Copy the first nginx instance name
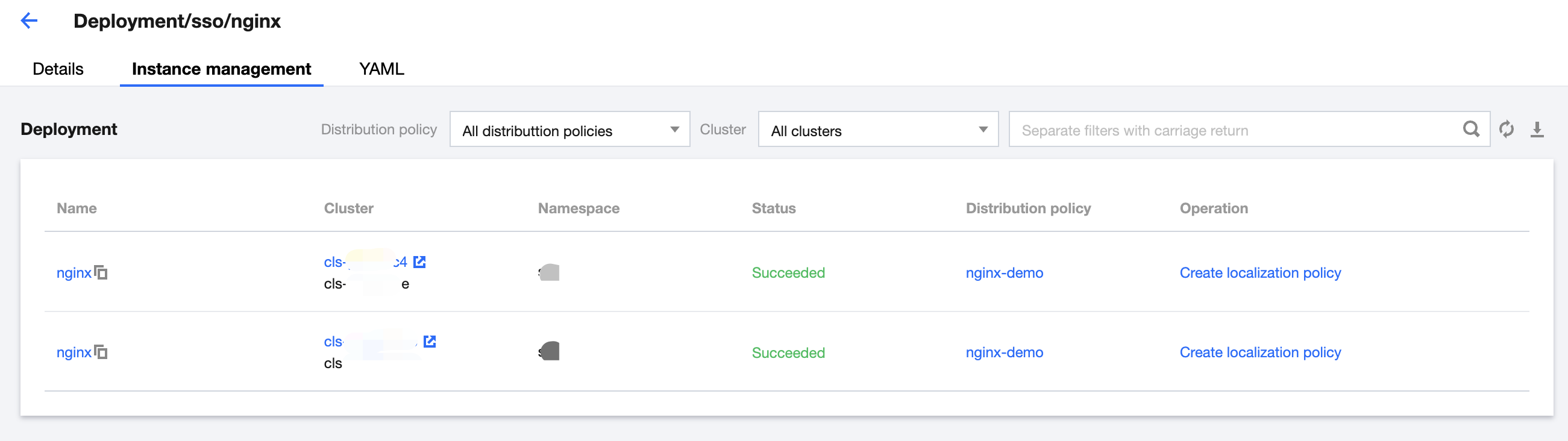Screen dimensions: 1568x441 point(101,273)
